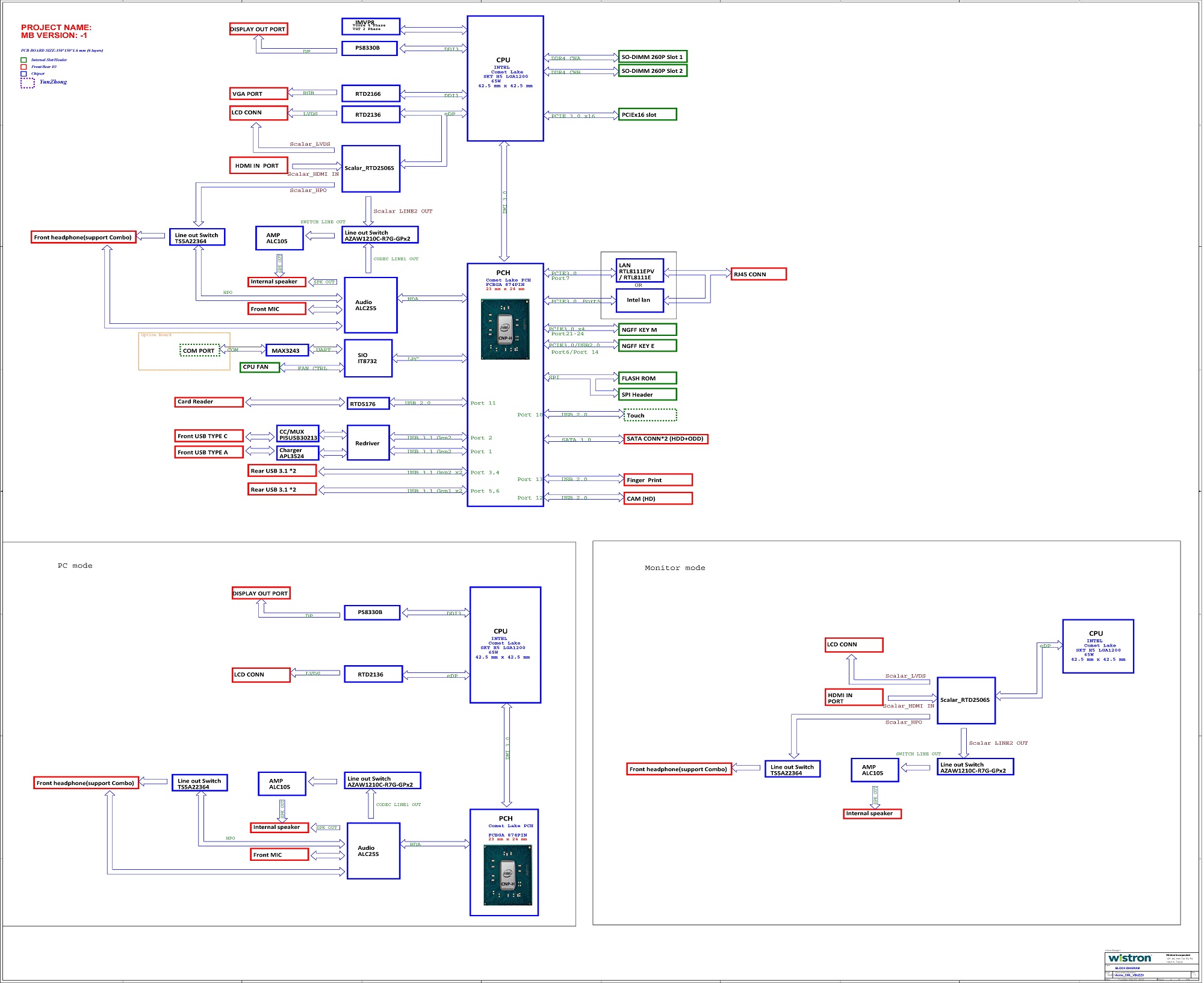Click the blue Chipset legend square
1204x983 pixels.
tap(23, 73)
